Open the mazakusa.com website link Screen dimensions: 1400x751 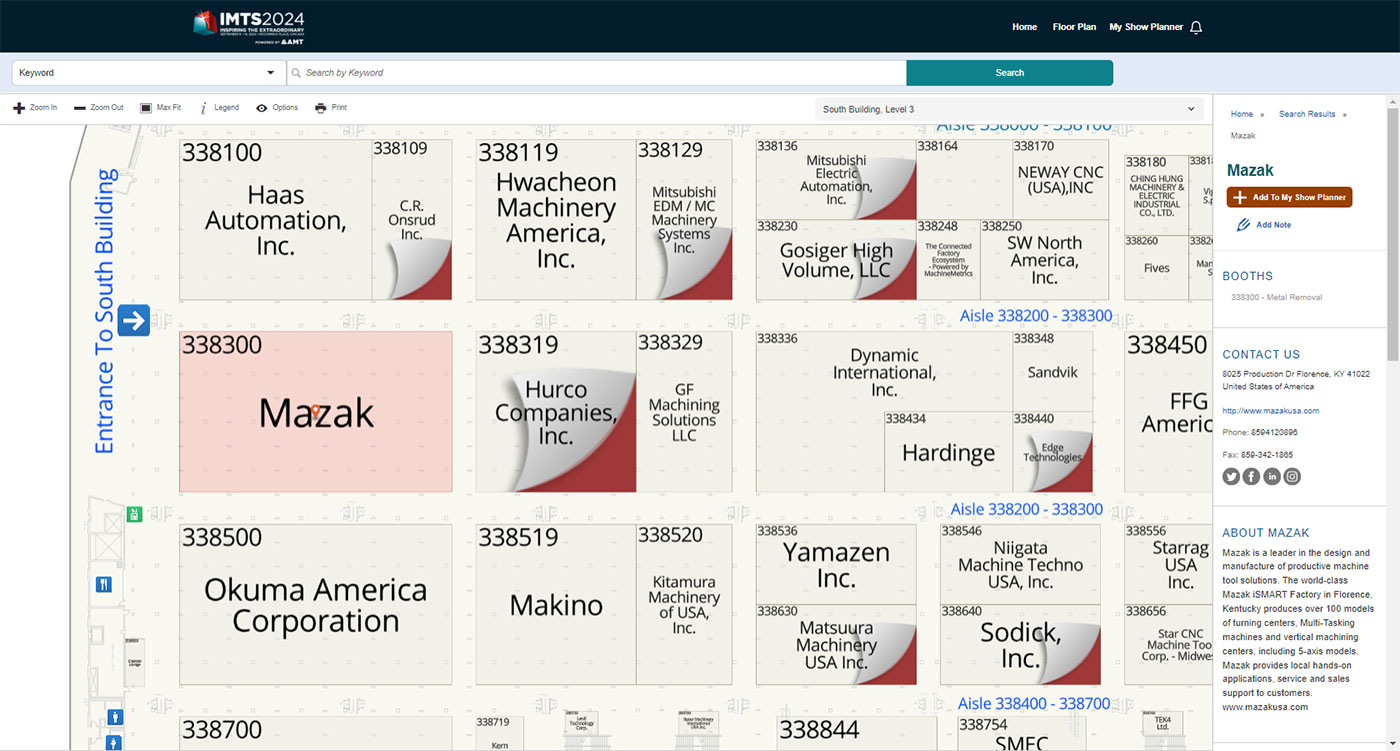[x=1270, y=411]
